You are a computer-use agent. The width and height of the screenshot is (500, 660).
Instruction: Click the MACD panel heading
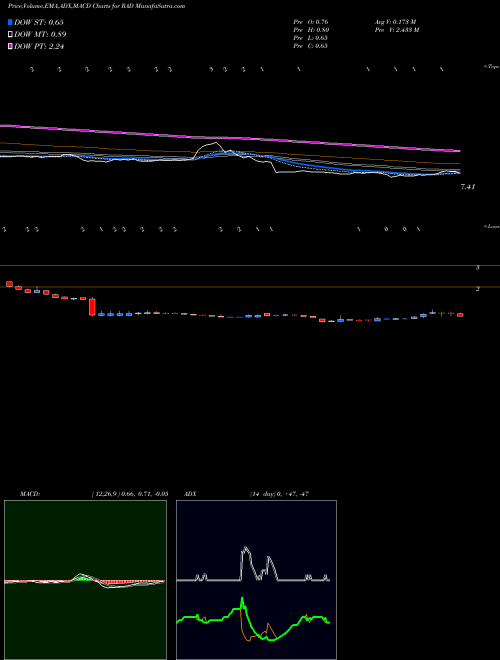point(30,494)
